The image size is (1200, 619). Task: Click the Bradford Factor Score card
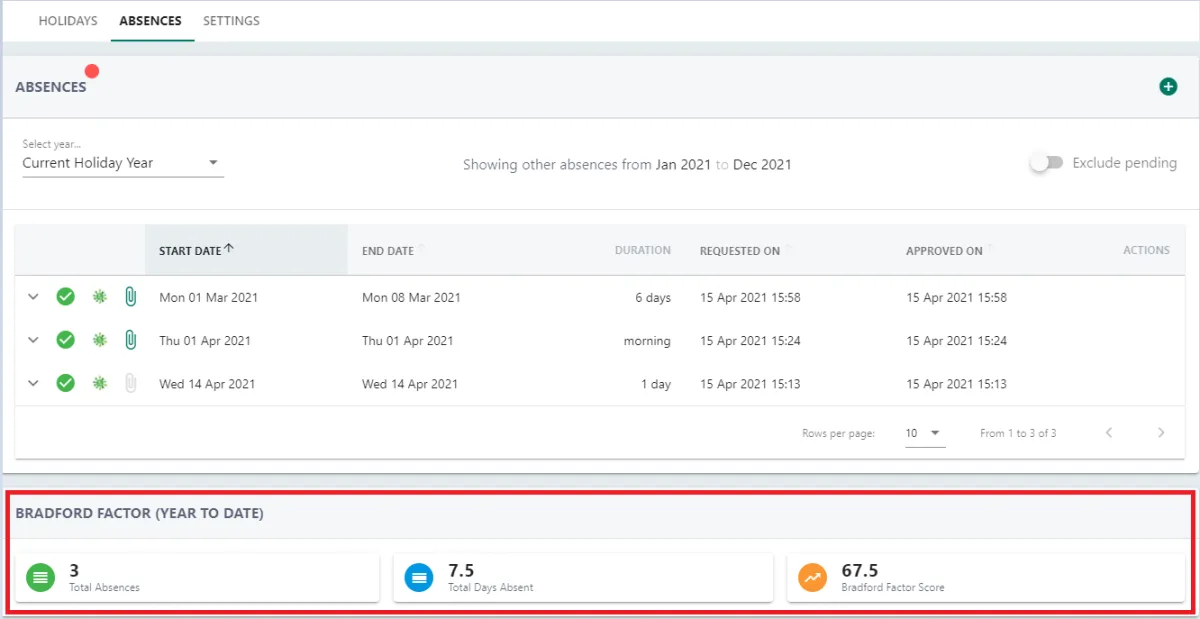985,578
